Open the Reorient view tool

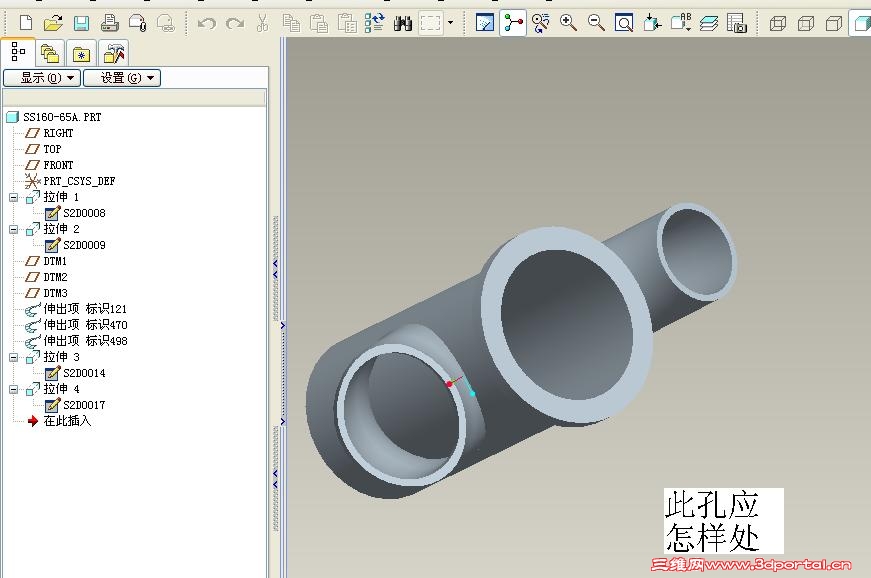point(652,23)
